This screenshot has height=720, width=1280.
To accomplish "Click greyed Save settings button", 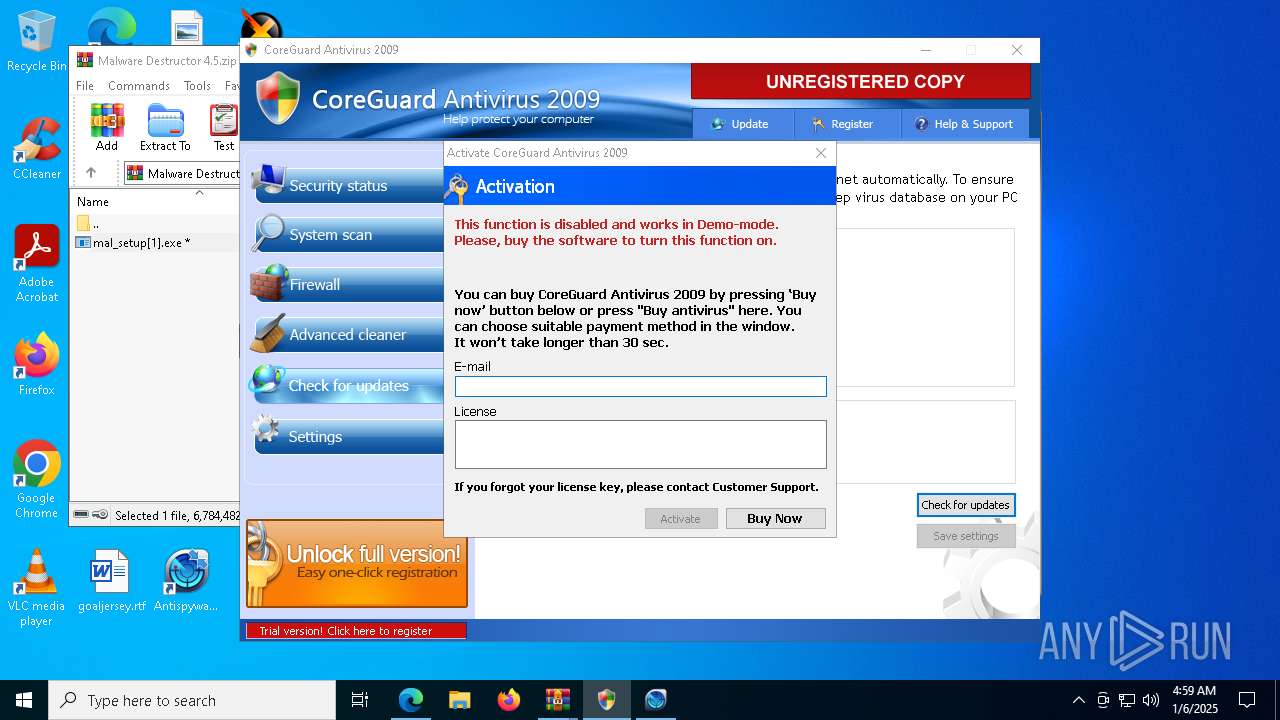I will pyautogui.click(x=966, y=536).
